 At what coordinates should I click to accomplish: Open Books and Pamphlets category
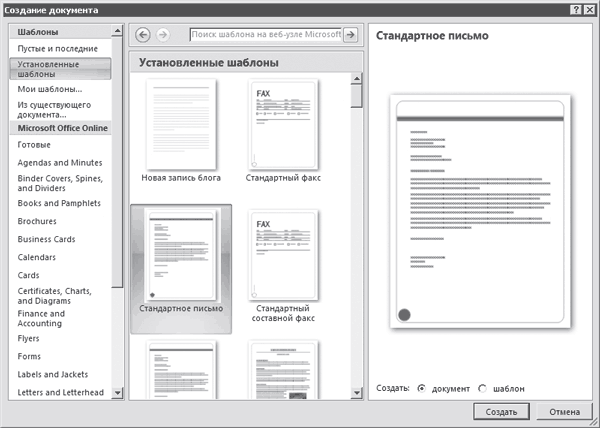(x=60, y=203)
